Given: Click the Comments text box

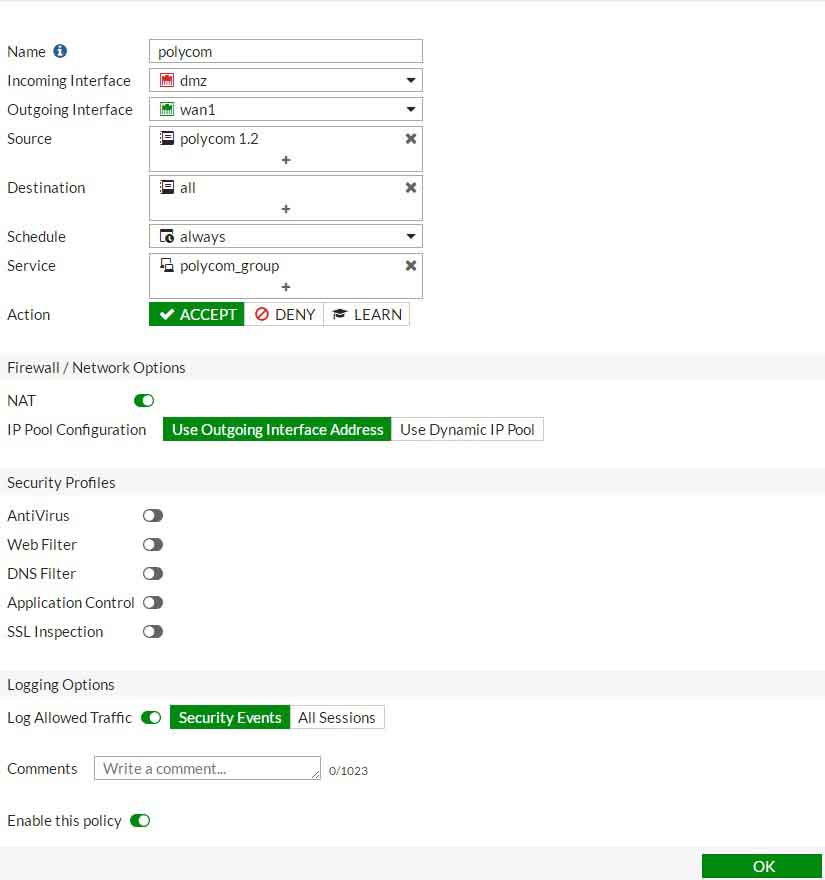Looking at the screenshot, I should coord(207,768).
